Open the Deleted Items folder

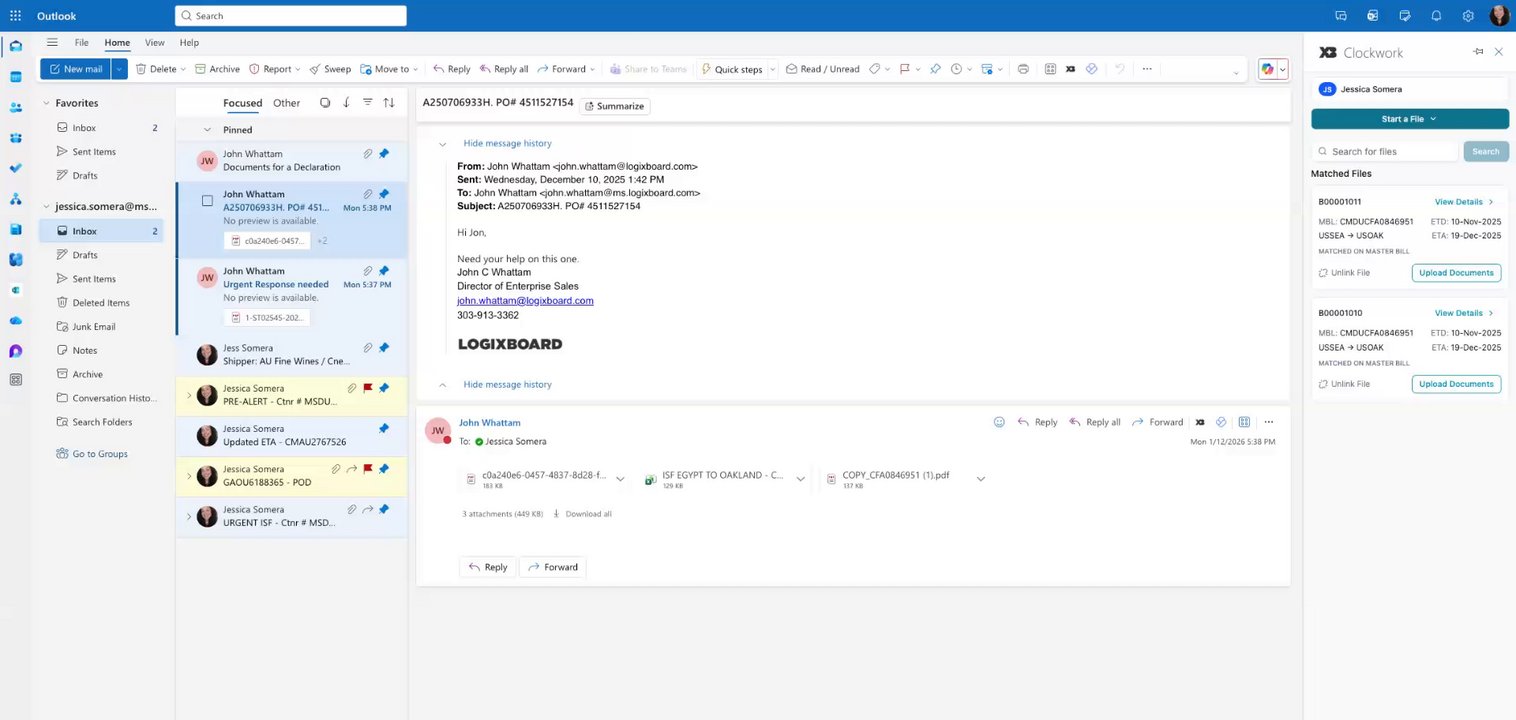click(x=101, y=303)
